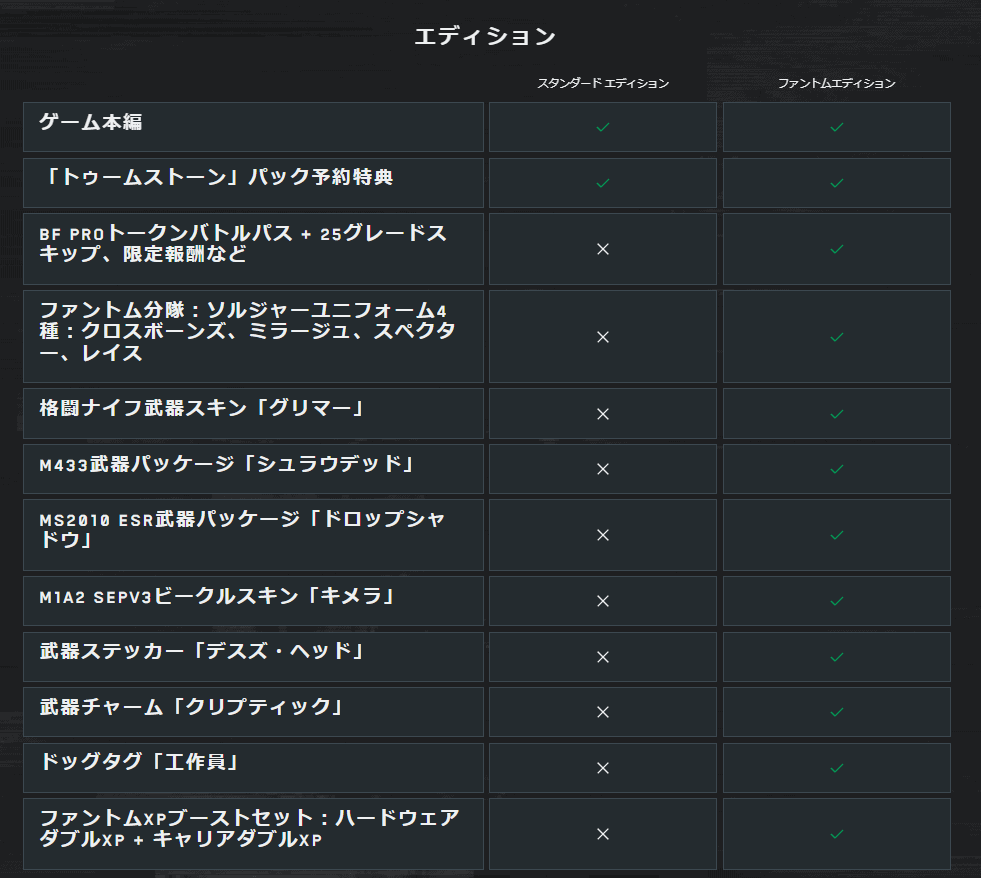Screen dimensions: 981x878
Task: Click Standard Edition X for デスズ・ヘッド sticker
Action: 602,657
